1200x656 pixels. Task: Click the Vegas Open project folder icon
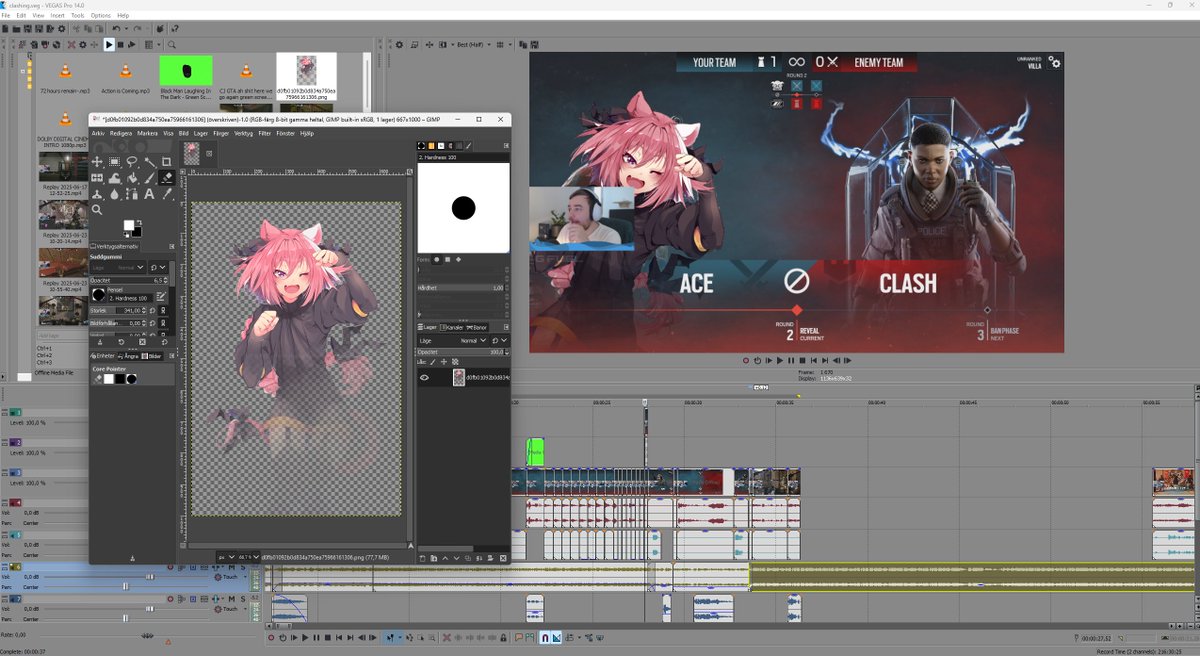pos(16,29)
